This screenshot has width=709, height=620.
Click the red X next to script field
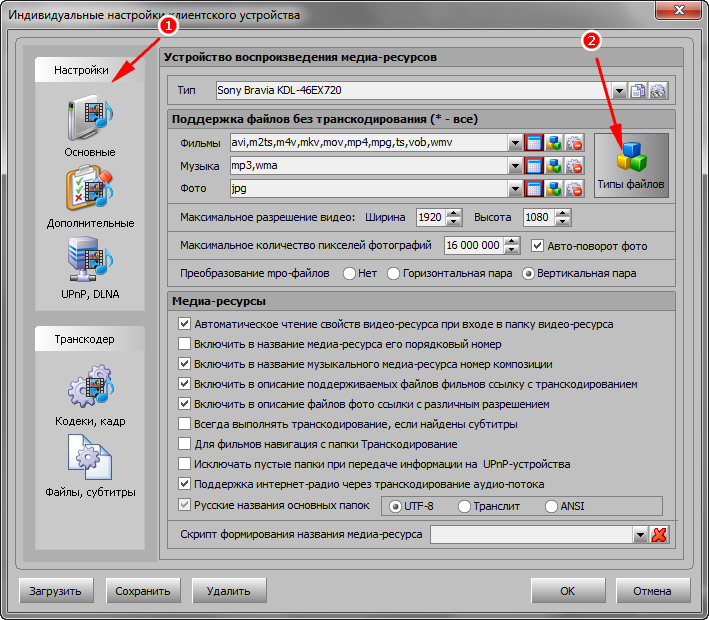tap(659, 535)
